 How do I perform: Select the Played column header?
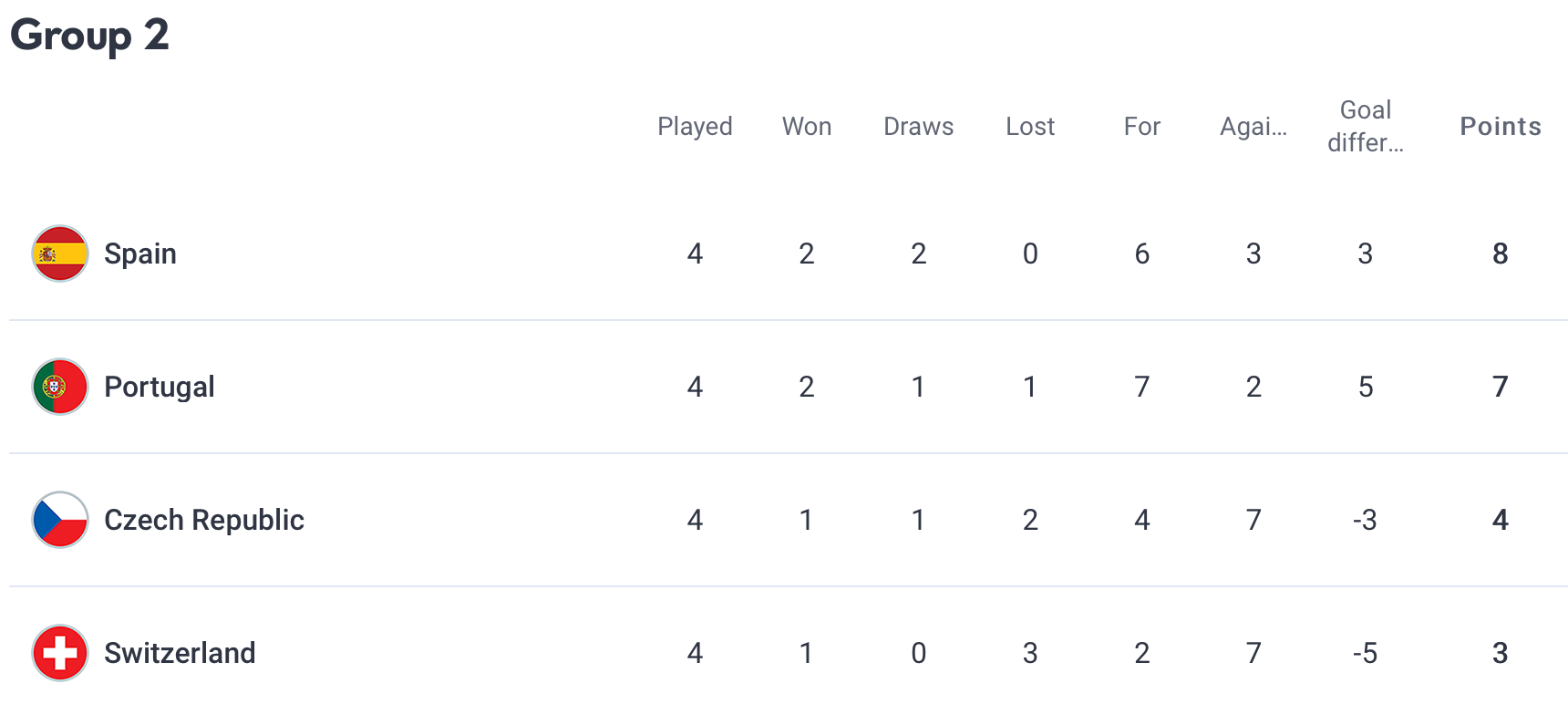pos(695,127)
